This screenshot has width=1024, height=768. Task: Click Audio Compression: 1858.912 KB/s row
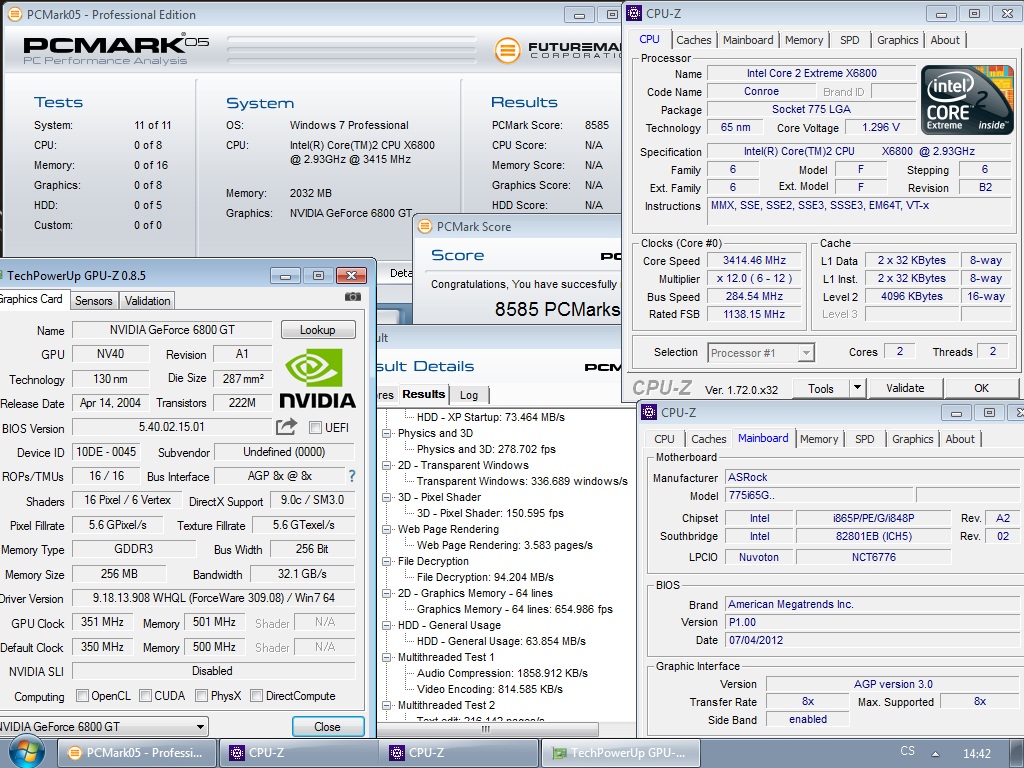[x=502, y=673]
